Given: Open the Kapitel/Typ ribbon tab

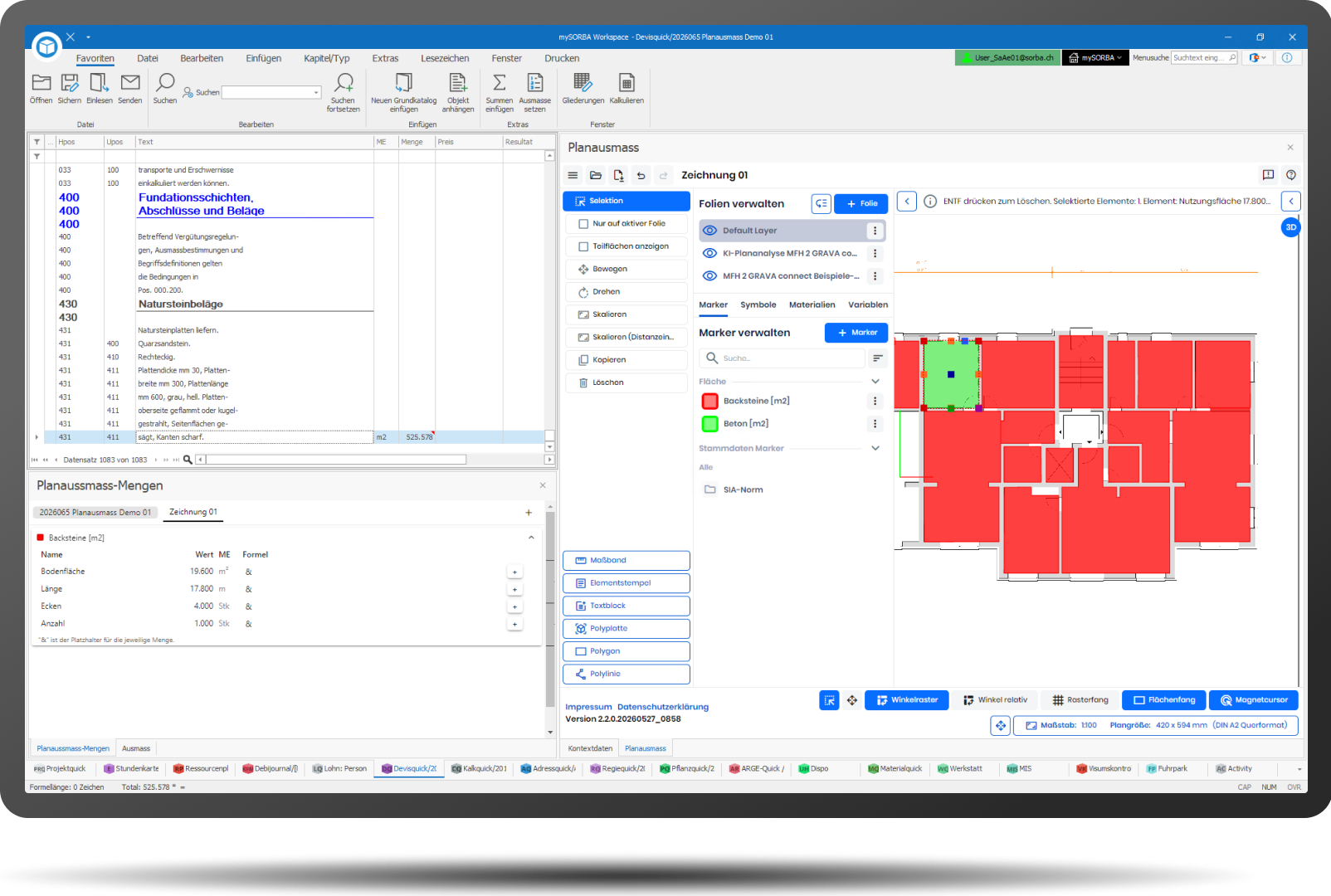Looking at the screenshot, I should [327, 59].
